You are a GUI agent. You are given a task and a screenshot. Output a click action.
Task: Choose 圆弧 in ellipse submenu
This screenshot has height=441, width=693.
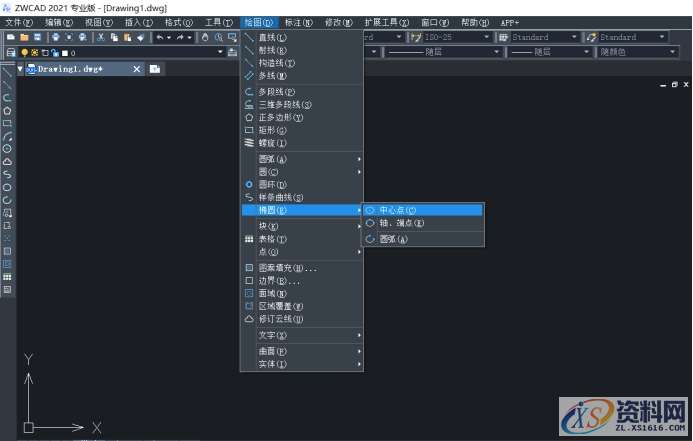pos(423,239)
